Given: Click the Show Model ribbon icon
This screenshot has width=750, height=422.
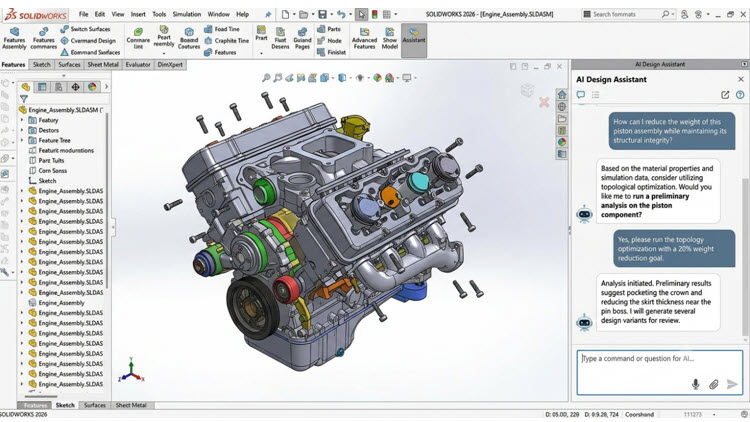Looking at the screenshot, I should [390, 38].
